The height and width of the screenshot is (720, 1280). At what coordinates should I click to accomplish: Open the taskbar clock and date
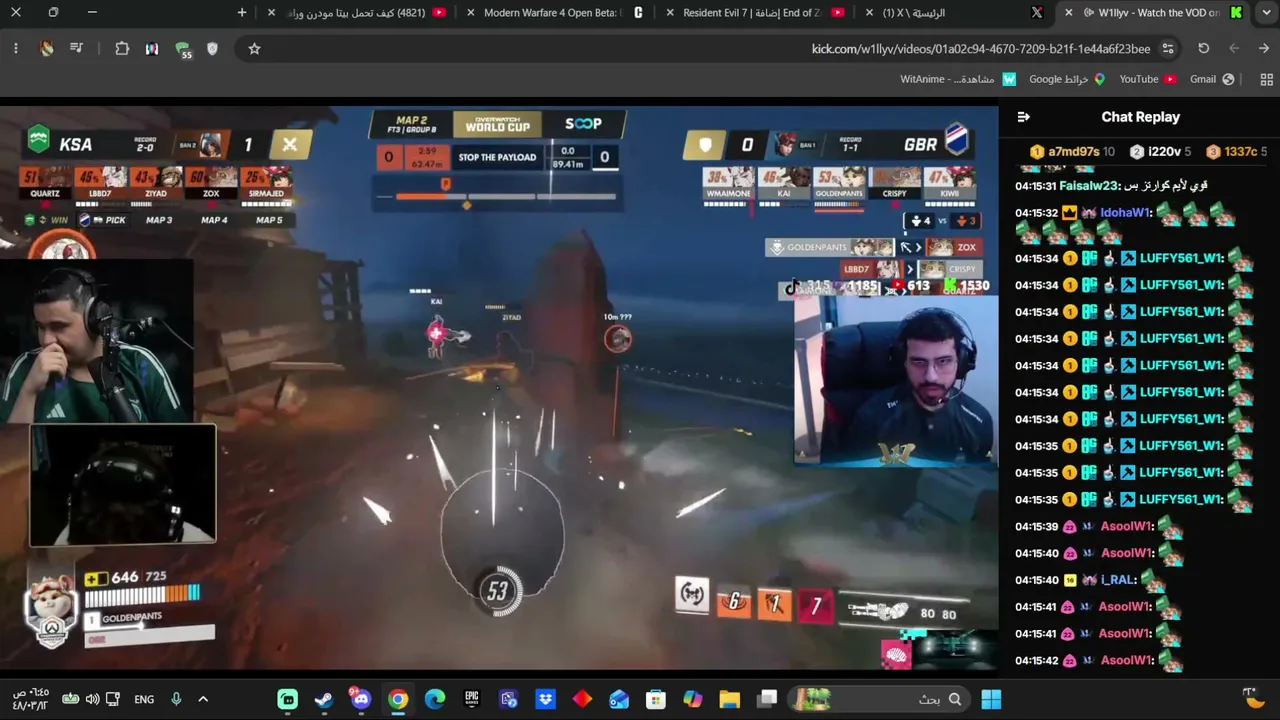click(30, 699)
